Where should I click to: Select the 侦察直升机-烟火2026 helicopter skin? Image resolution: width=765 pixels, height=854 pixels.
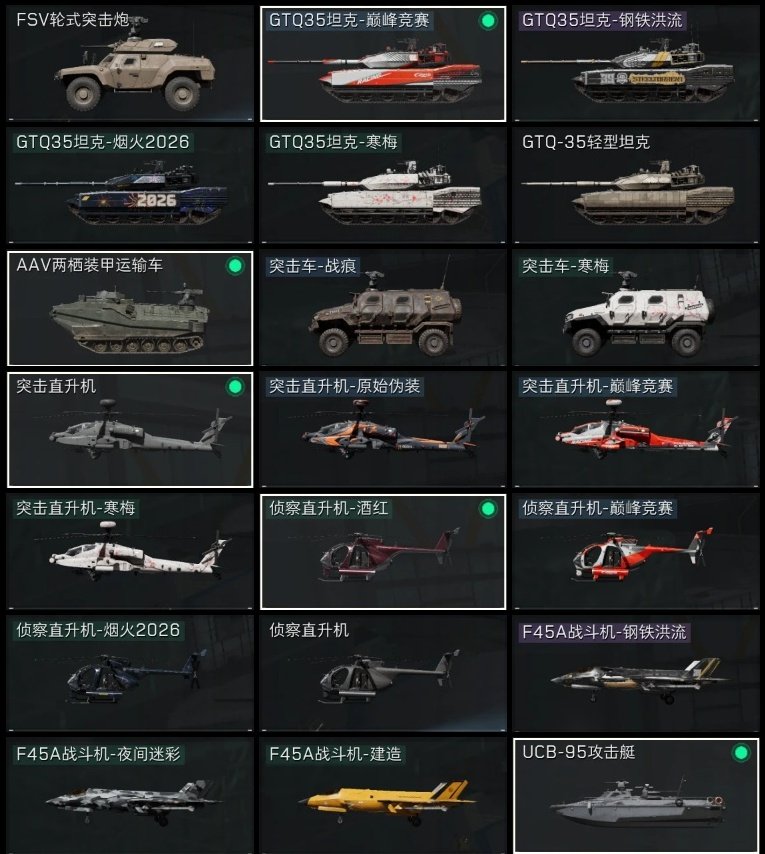point(130,674)
